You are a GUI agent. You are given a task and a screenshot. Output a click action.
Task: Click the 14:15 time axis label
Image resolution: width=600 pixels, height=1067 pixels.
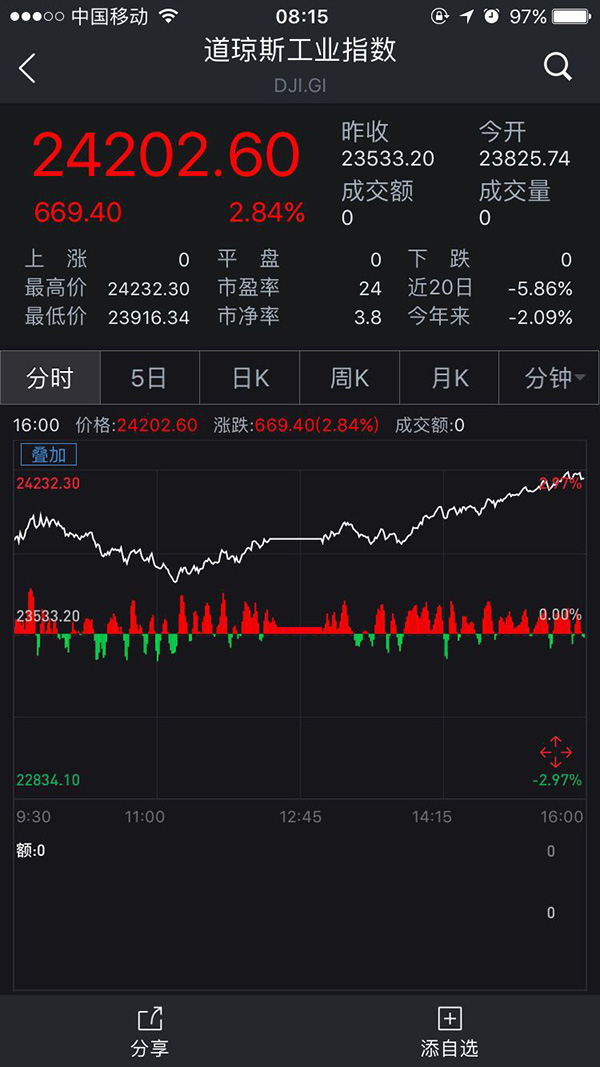click(x=432, y=817)
